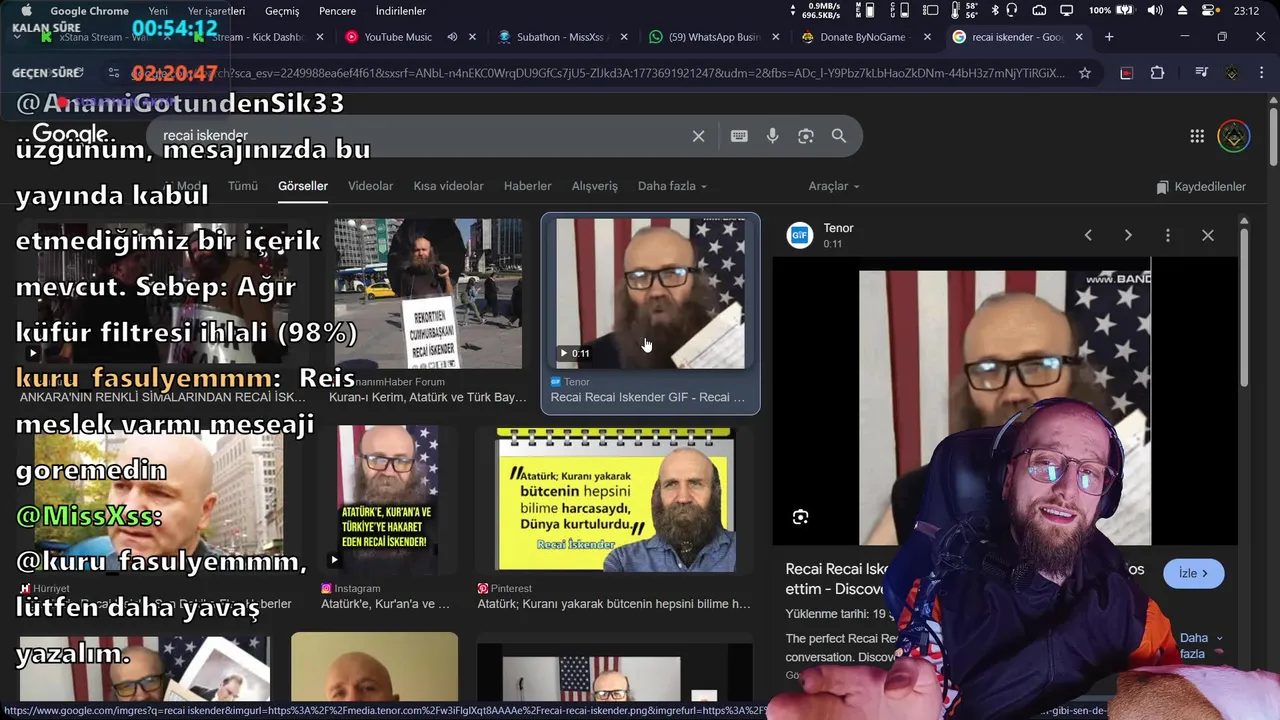Switch to the Kısa videolar tab
The image size is (1280, 720).
coord(448,186)
